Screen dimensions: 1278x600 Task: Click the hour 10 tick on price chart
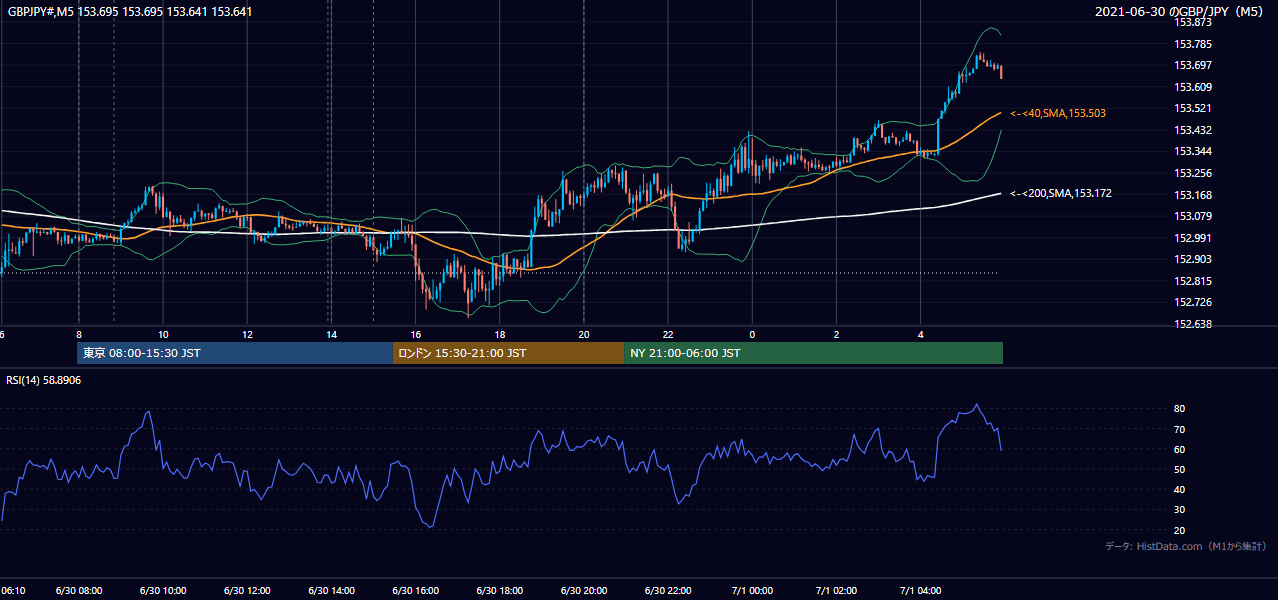click(x=162, y=335)
